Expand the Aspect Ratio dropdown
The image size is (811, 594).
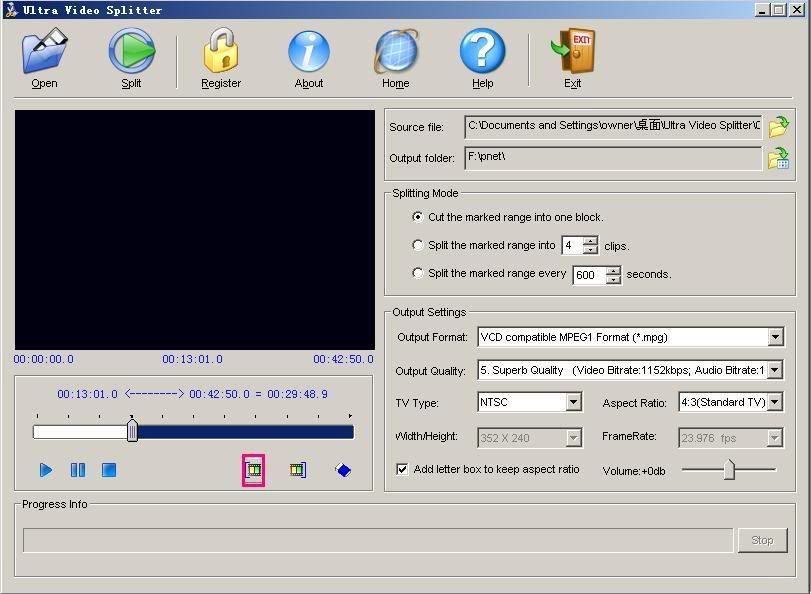(x=774, y=402)
